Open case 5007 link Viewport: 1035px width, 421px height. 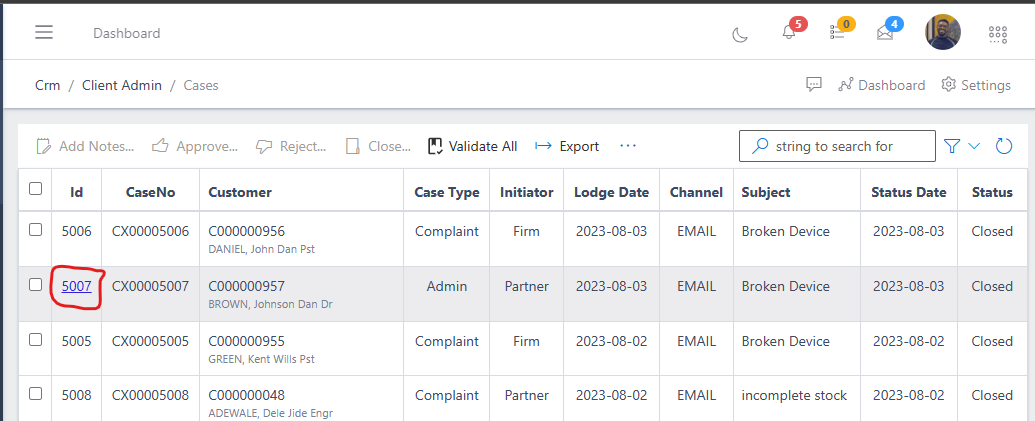[x=77, y=286]
